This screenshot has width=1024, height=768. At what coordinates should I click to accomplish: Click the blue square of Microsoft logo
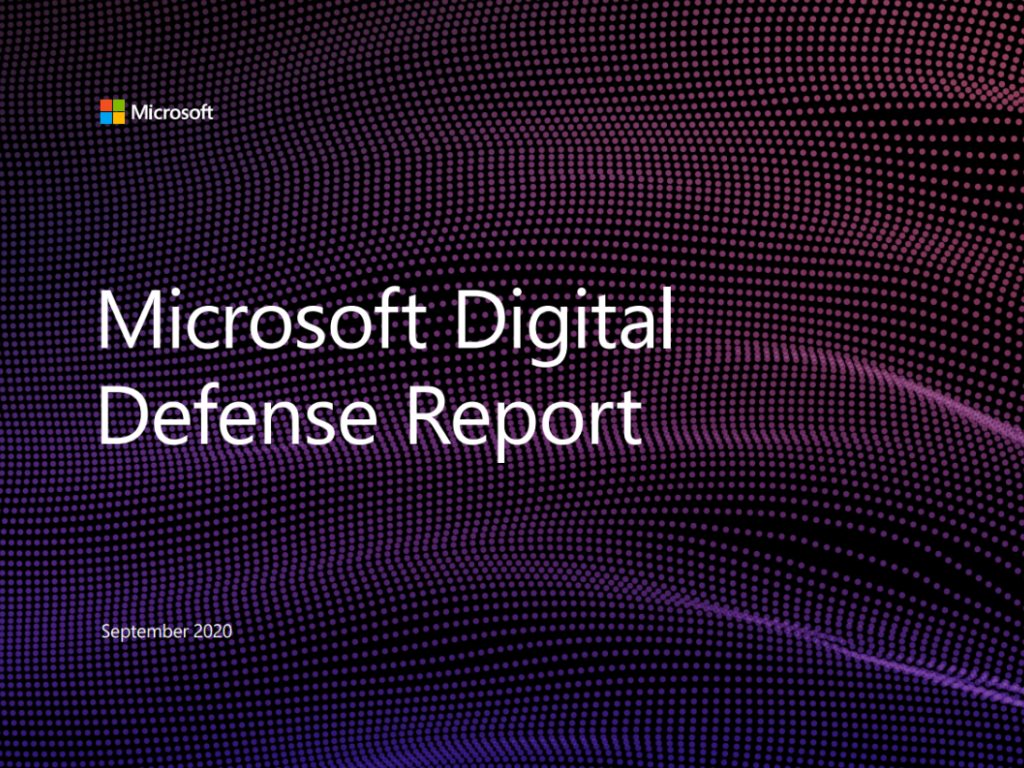pos(106,118)
